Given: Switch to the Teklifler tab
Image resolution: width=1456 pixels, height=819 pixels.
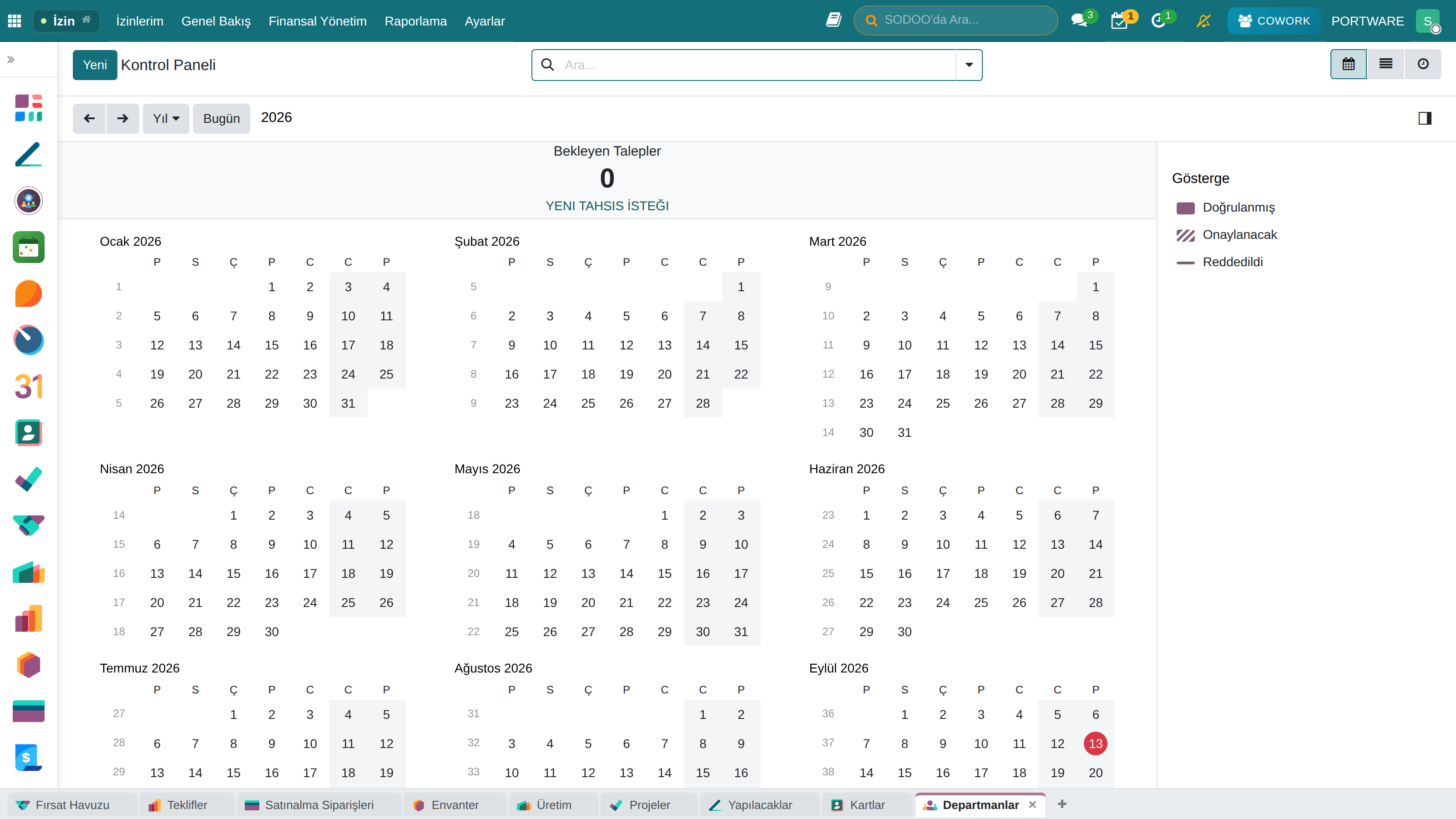Looking at the screenshot, I should click(x=187, y=805).
